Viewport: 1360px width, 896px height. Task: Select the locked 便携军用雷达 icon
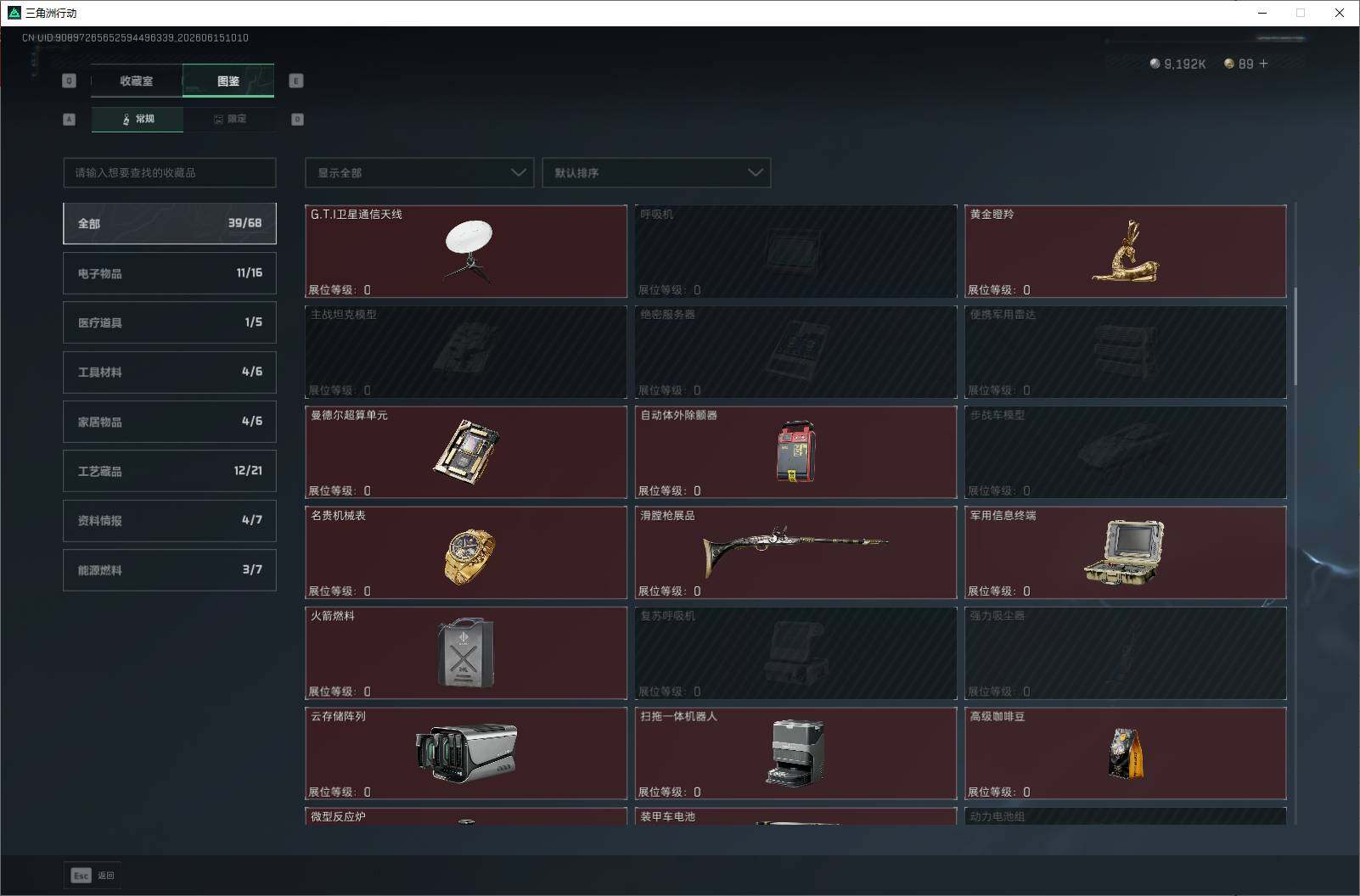[x=1124, y=350]
